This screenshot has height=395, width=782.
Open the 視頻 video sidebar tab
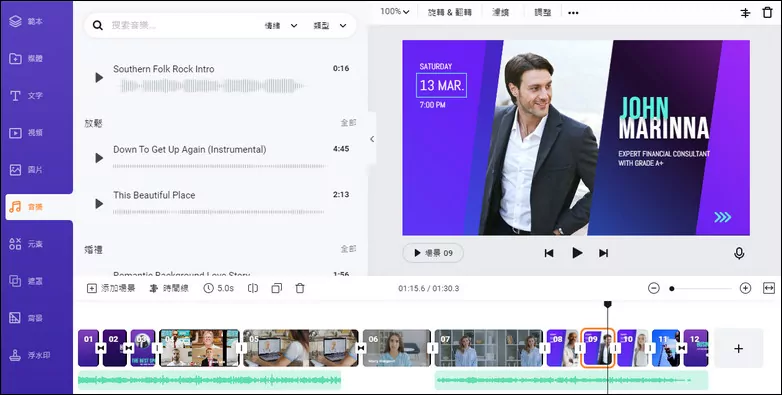(36, 133)
